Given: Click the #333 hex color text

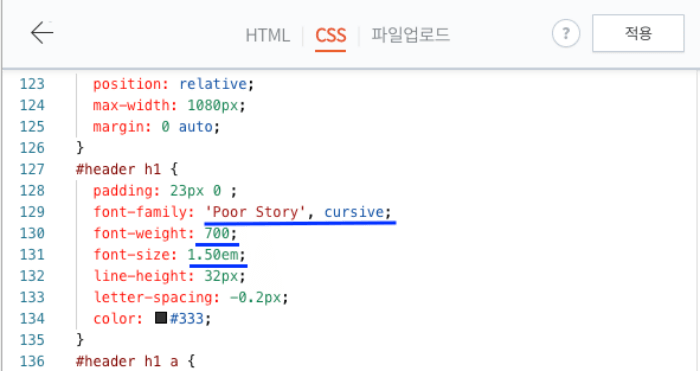Looking at the screenshot, I should tap(187, 318).
